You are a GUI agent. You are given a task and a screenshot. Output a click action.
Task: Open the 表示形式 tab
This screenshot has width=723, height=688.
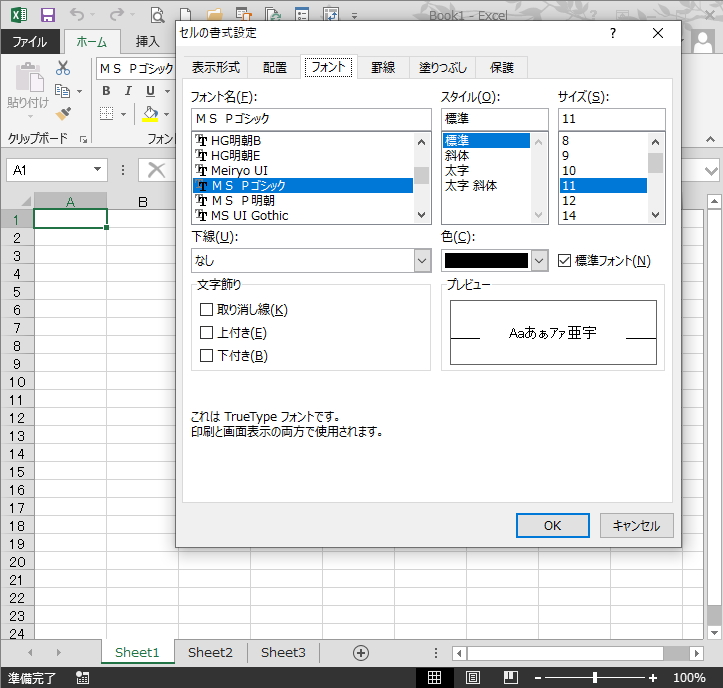click(215, 68)
